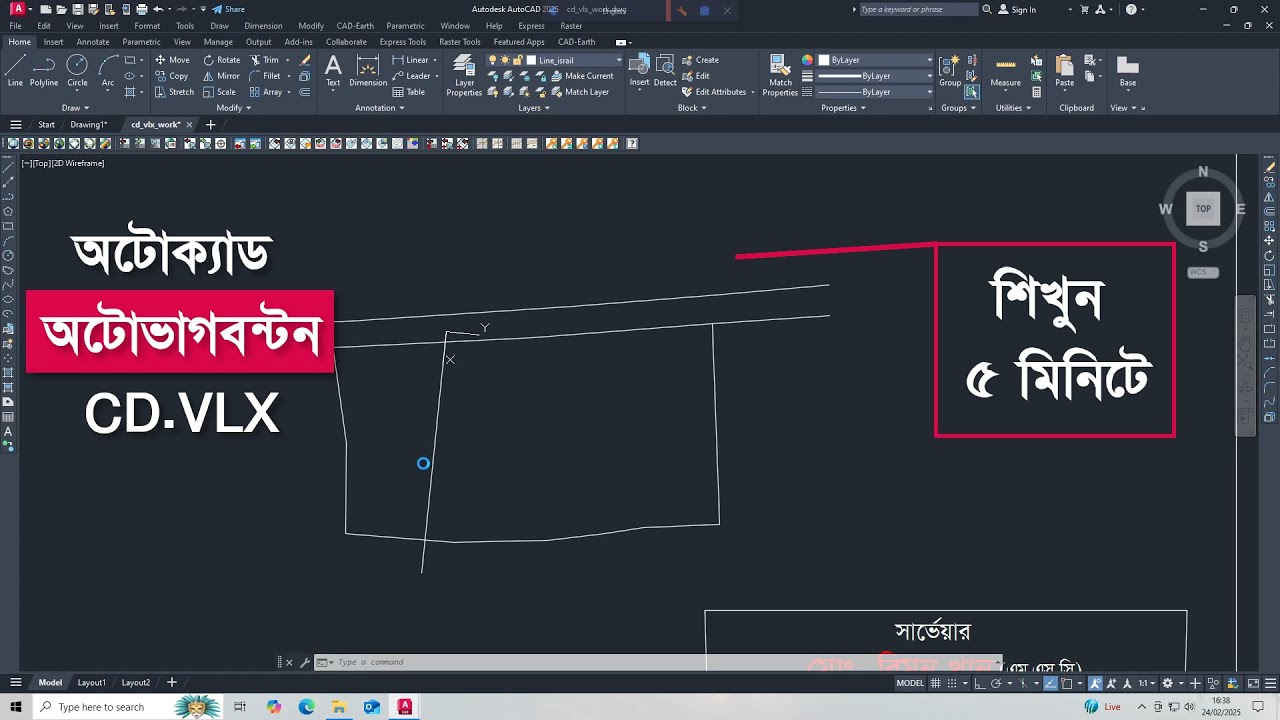Toggle object snap tracking in status bar
This screenshot has height=720, width=1280.
tap(1051, 683)
